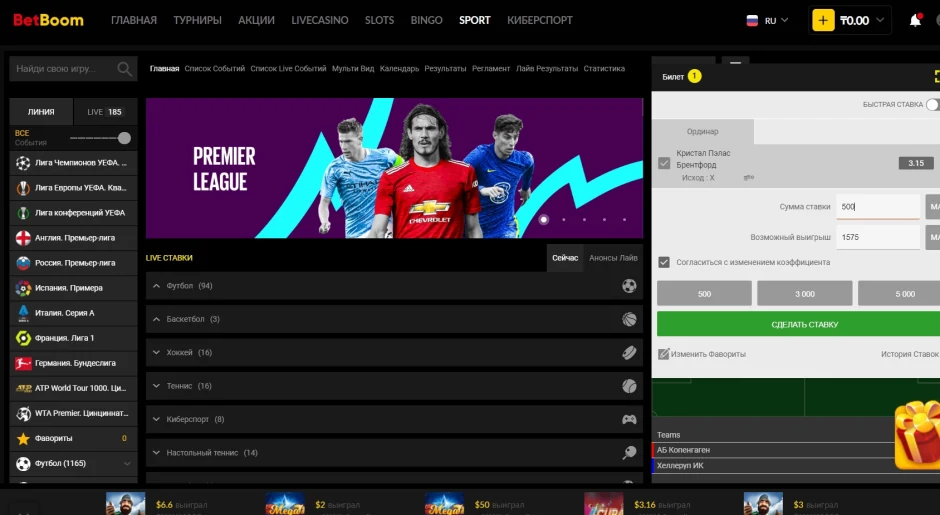
Task: Click the Италия Серия А icon
Action: pos(23,313)
